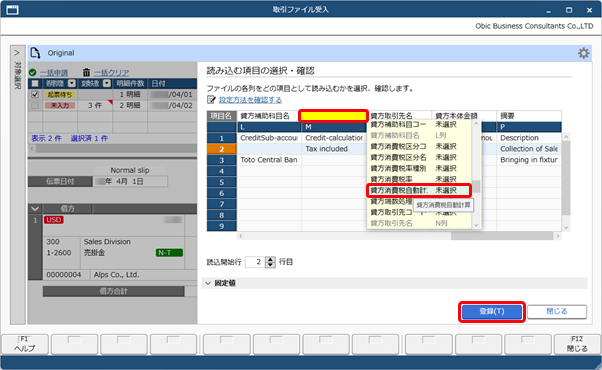Select 貸方消費税自動計算 in the dropdown list

coord(419,190)
